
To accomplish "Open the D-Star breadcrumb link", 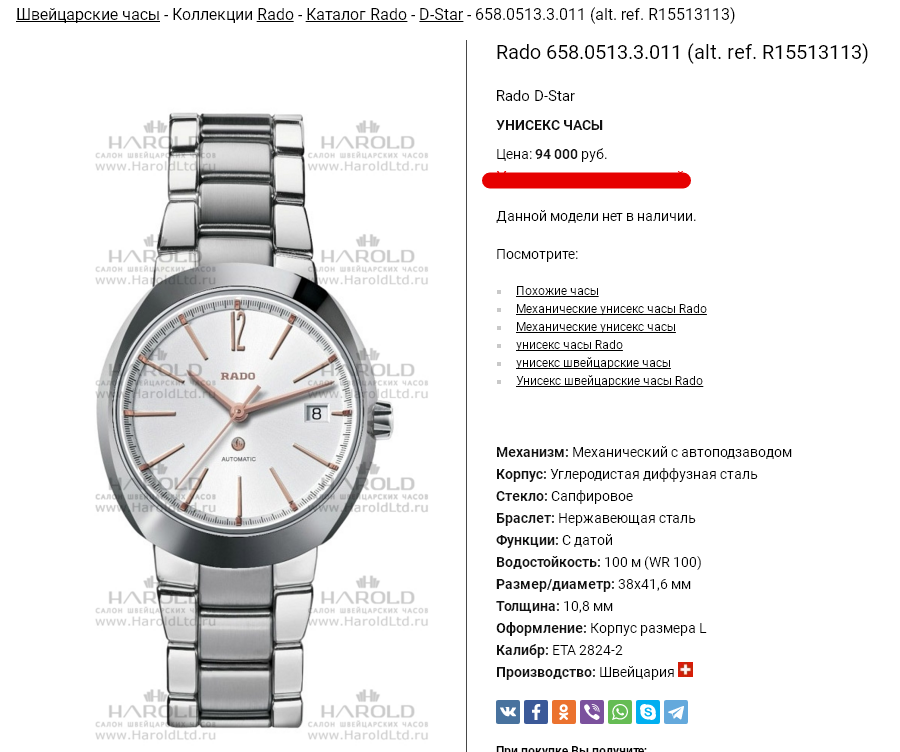I will pos(441,14).
